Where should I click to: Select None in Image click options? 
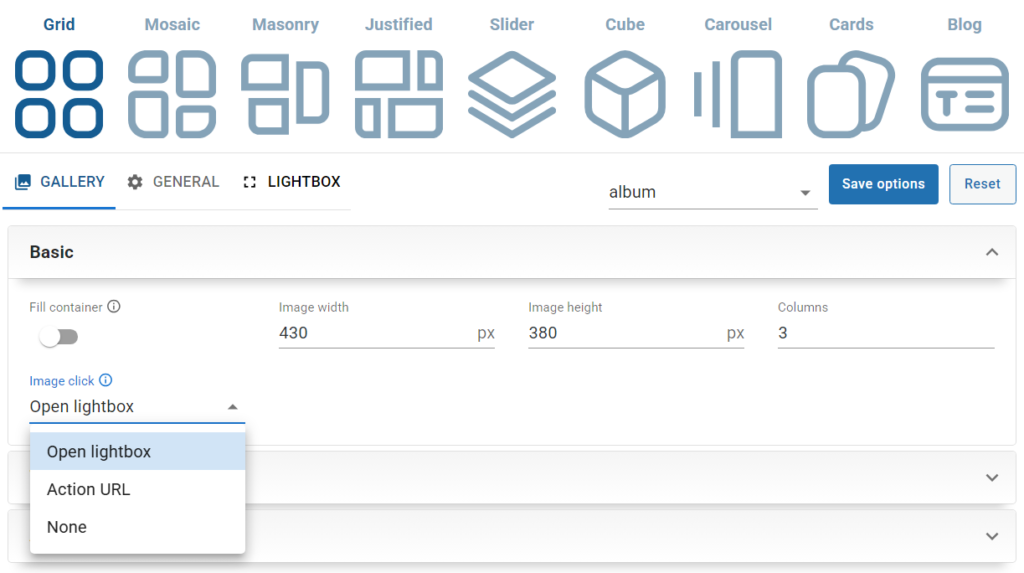pyautogui.click(x=67, y=527)
